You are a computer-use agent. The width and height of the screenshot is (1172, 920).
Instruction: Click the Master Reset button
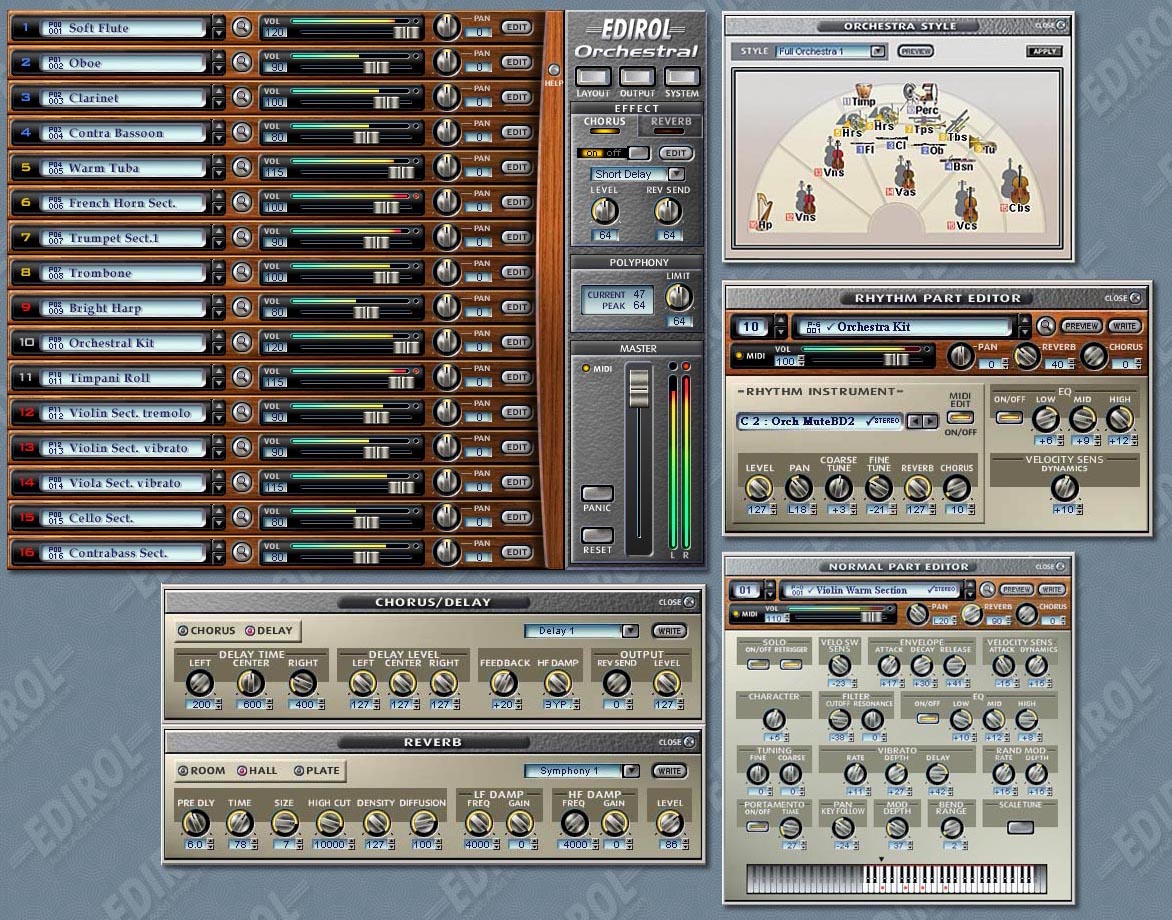coord(597,535)
